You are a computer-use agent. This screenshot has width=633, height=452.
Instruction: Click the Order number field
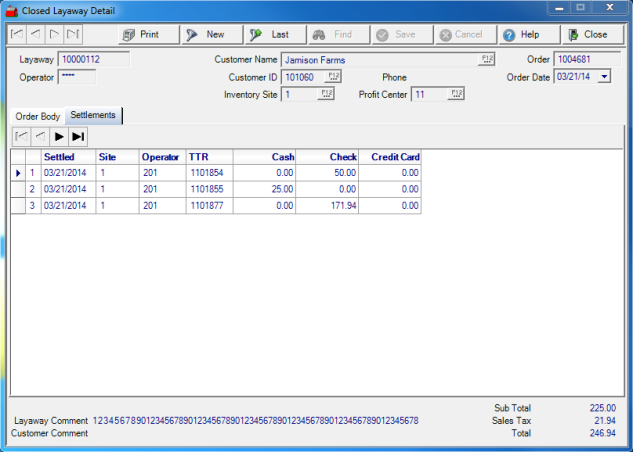(x=582, y=59)
